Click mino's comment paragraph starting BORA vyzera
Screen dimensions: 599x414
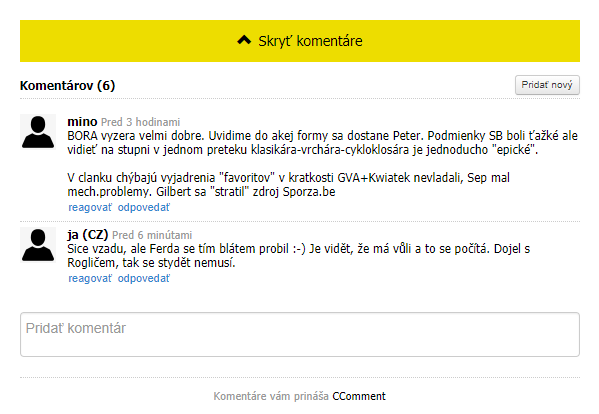pos(322,142)
